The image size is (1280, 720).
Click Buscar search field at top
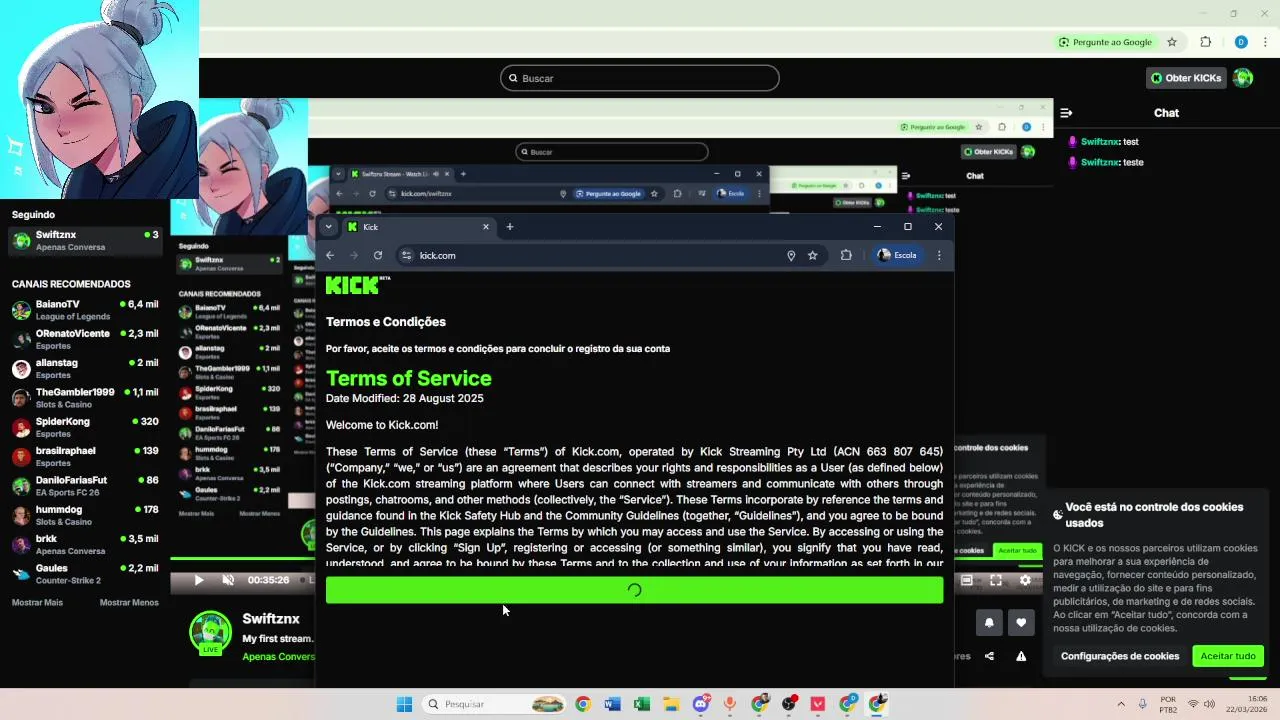(x=640, y=78)
